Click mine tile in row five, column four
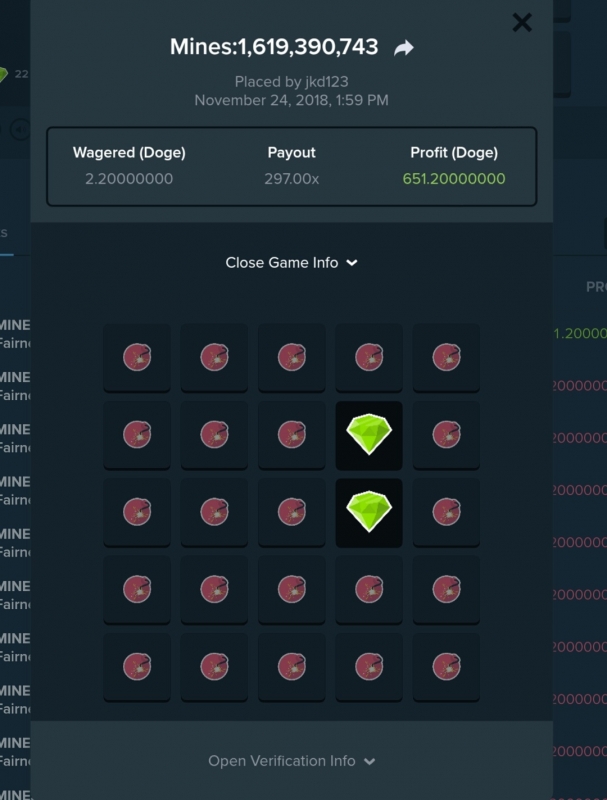Viewport: 607px width, 800px height. 369,667
